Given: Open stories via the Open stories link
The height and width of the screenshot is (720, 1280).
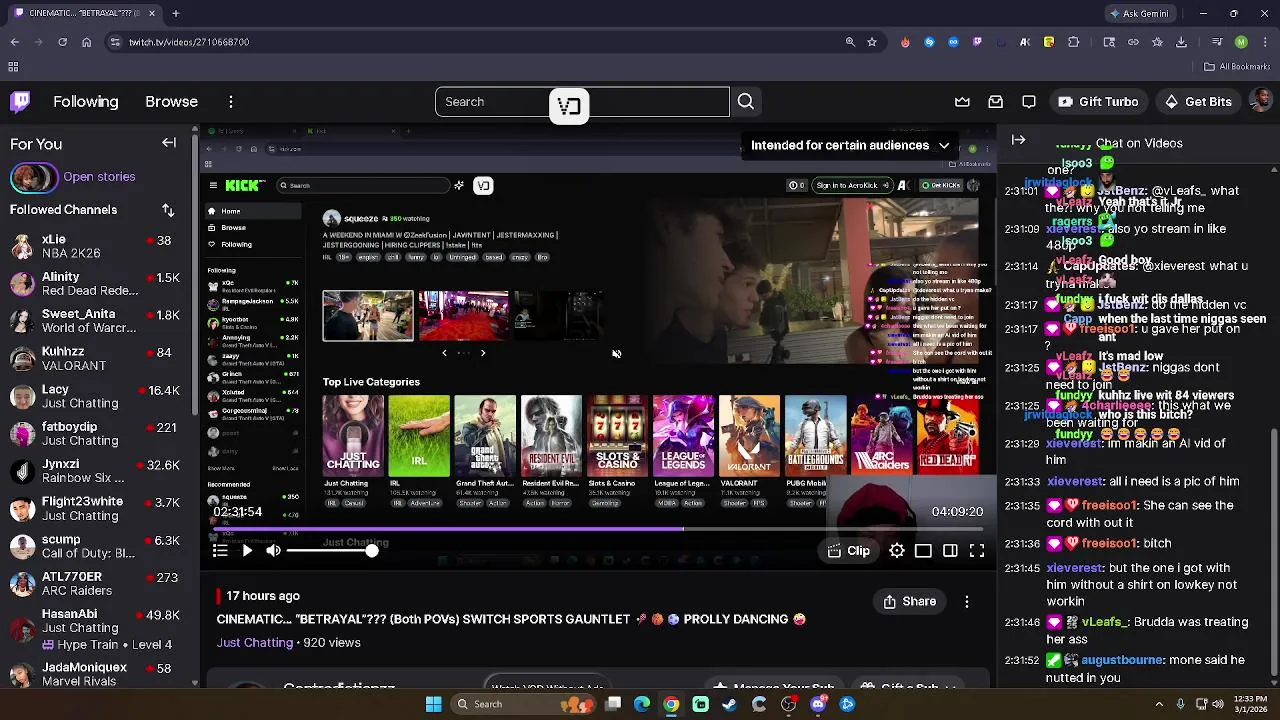Looking at the screenshot, I should [x=99, y=177].
